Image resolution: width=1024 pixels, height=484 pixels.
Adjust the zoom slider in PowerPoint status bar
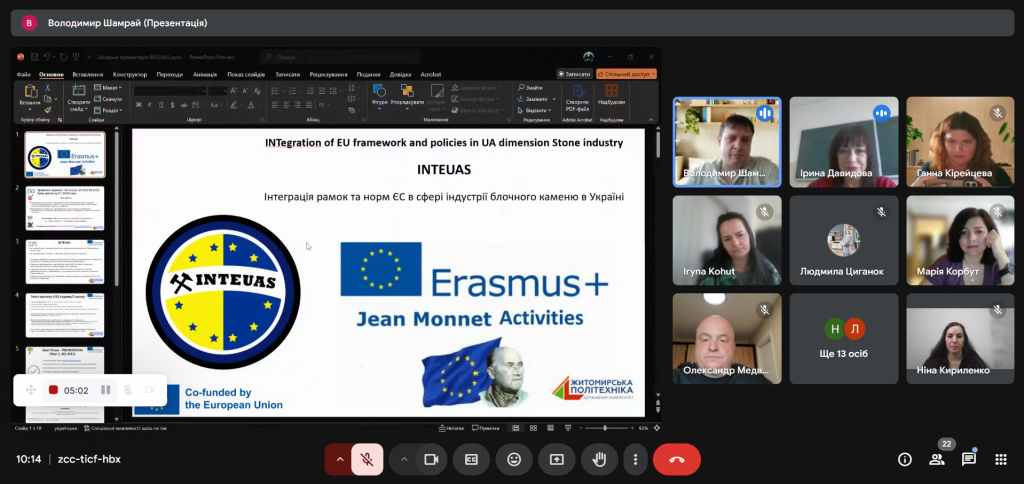605,428
